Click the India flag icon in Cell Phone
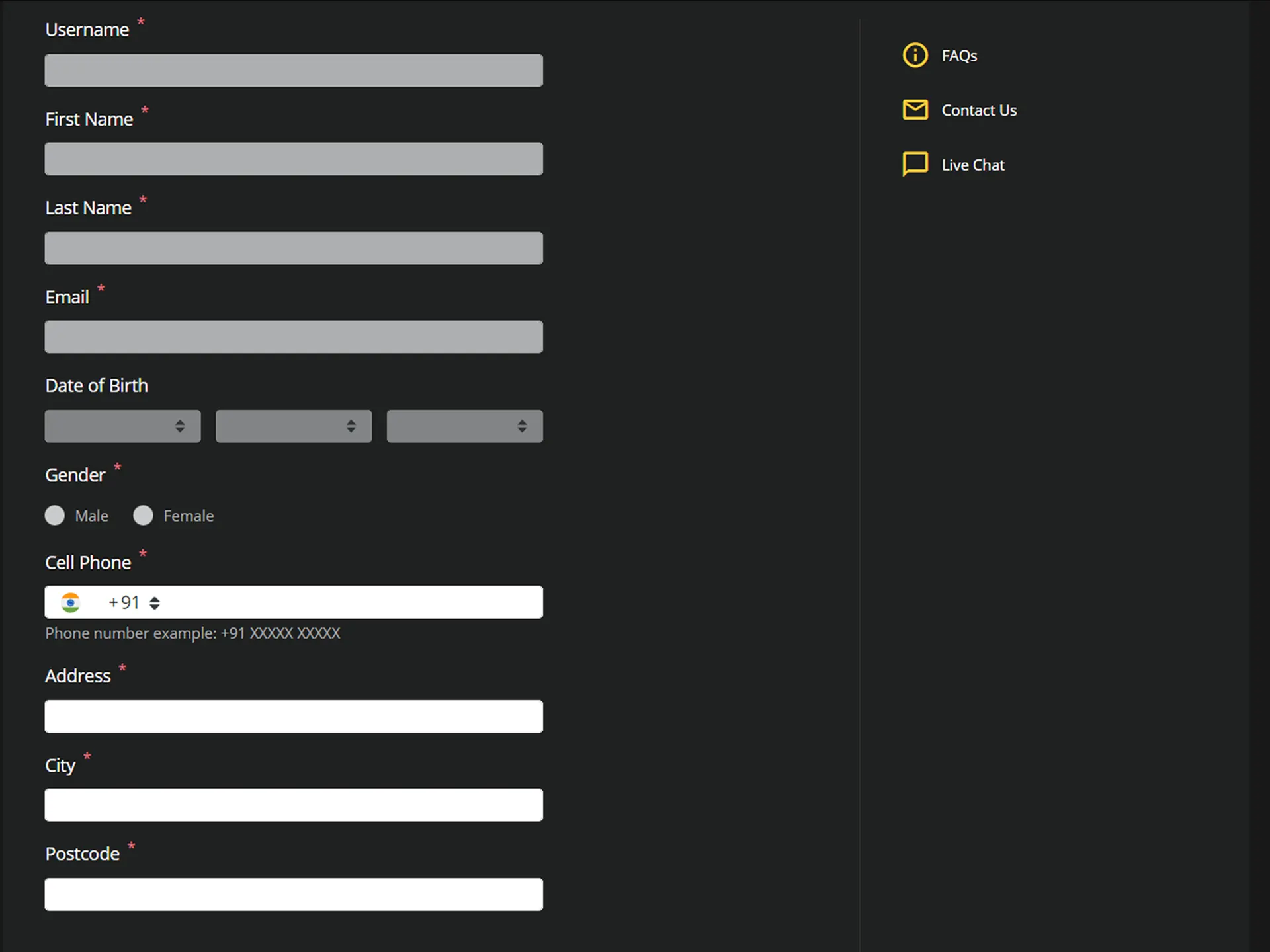This screenshot has height=952, width=1270. coord(70,602)
